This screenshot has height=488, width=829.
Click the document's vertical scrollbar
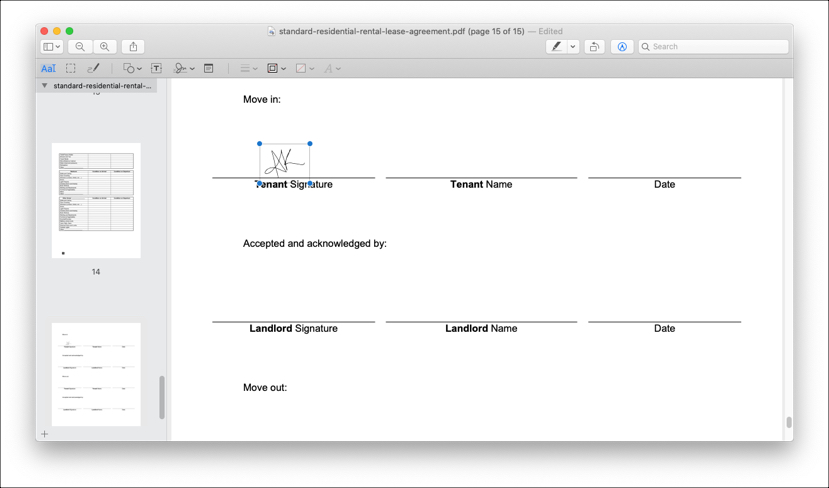(x=788, y=422)
